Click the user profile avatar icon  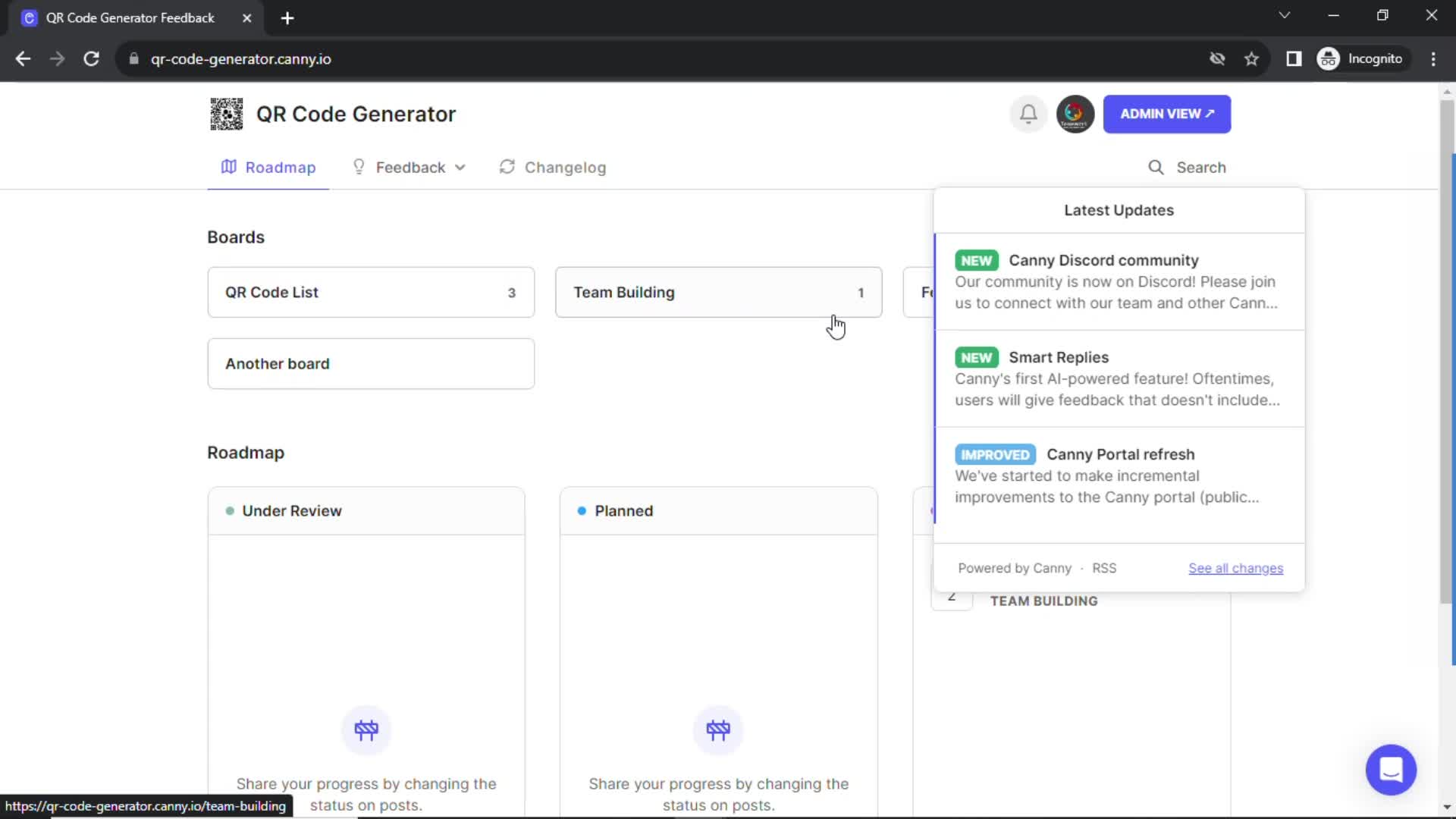tap(1074, 113)
